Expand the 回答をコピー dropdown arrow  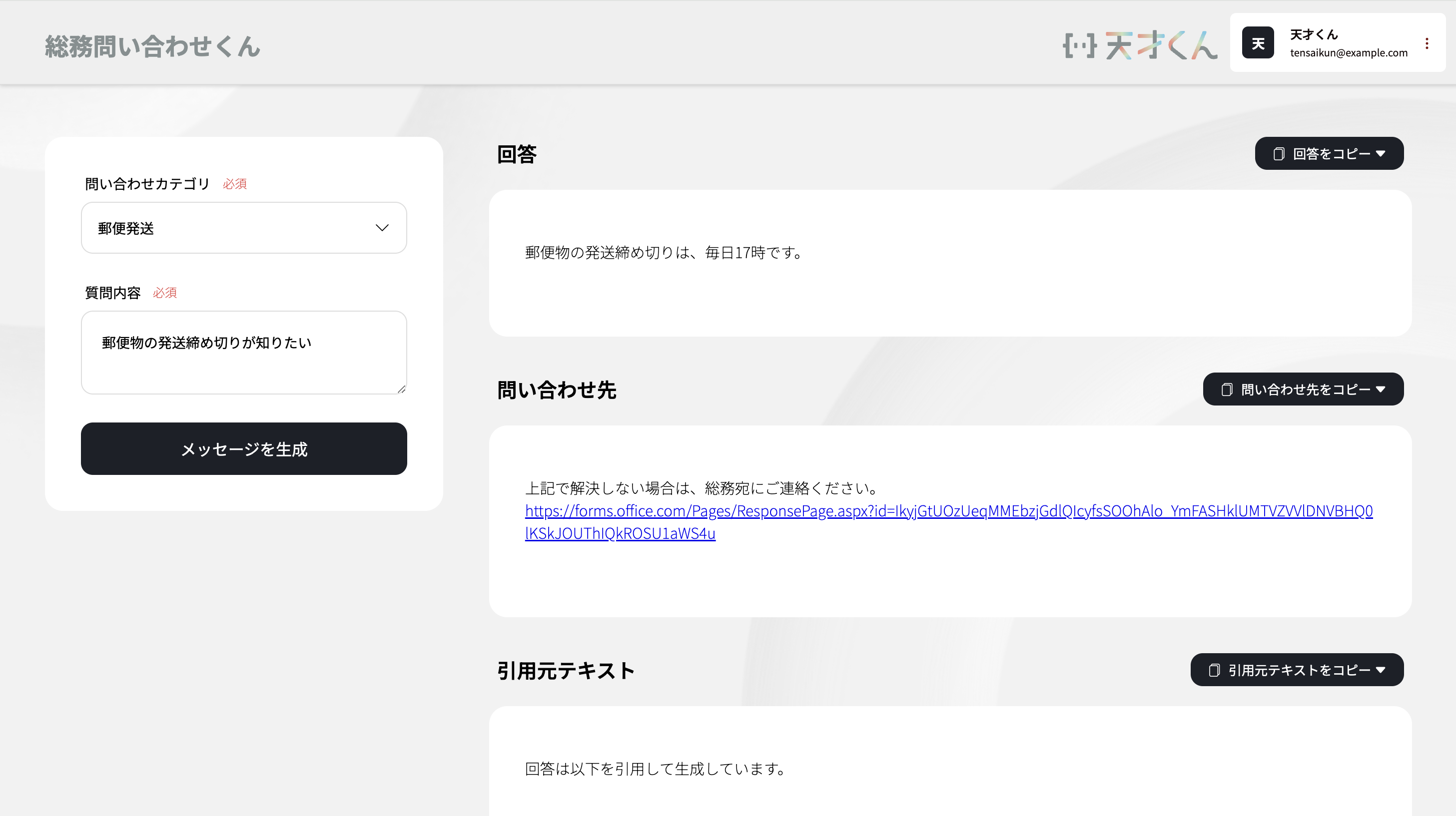pos(1381,154)
